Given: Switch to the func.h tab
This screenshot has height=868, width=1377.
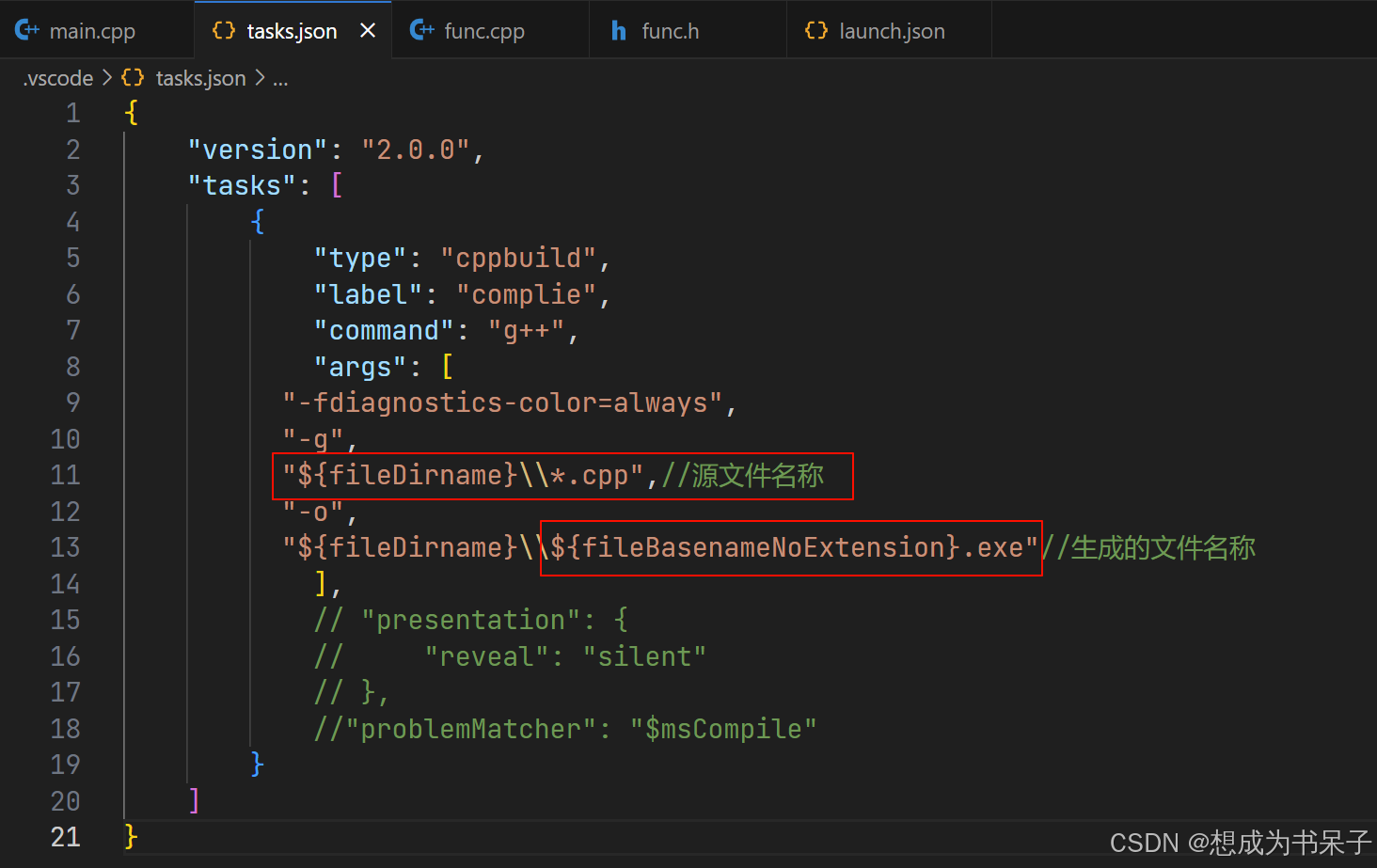Looking at the screenshot, I should (x=670, y=29).
